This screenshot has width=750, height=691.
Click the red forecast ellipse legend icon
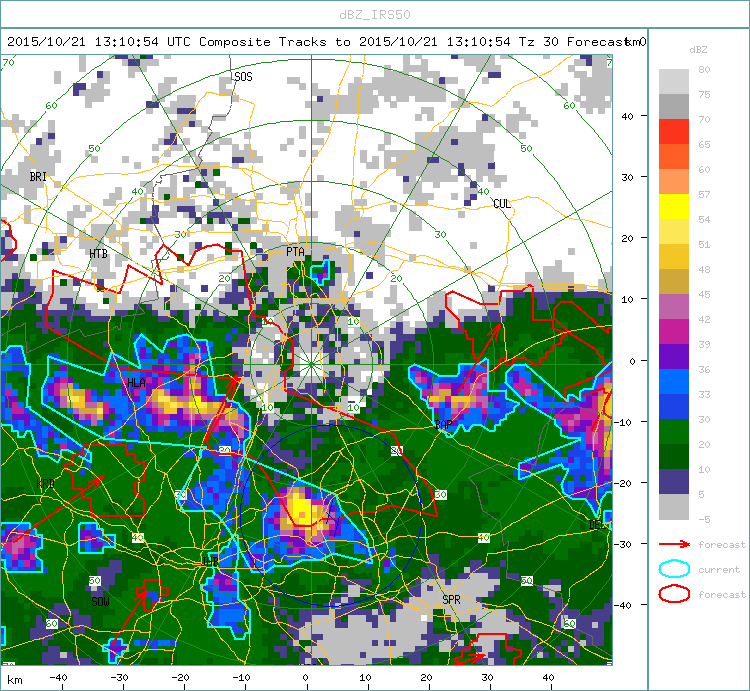click(x=674, y=594)
